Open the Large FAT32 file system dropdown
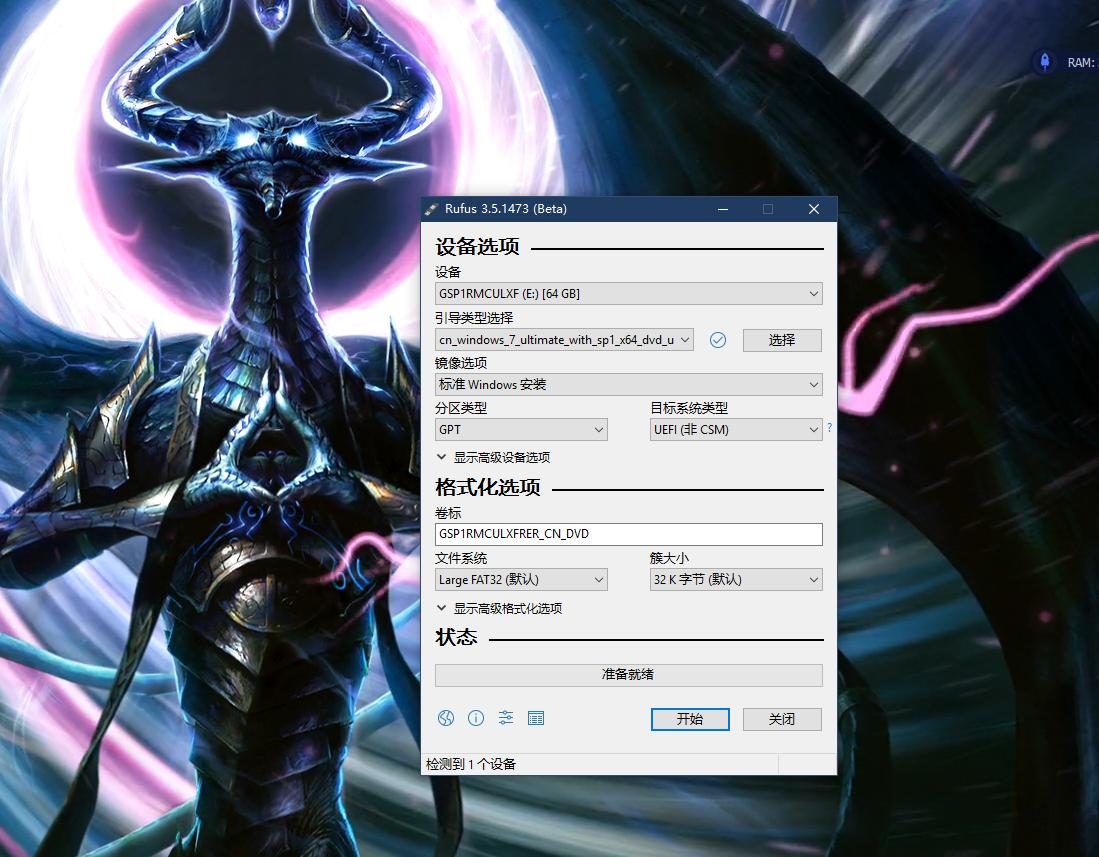This screenshot has height=857, width=1099. point(521,580)
